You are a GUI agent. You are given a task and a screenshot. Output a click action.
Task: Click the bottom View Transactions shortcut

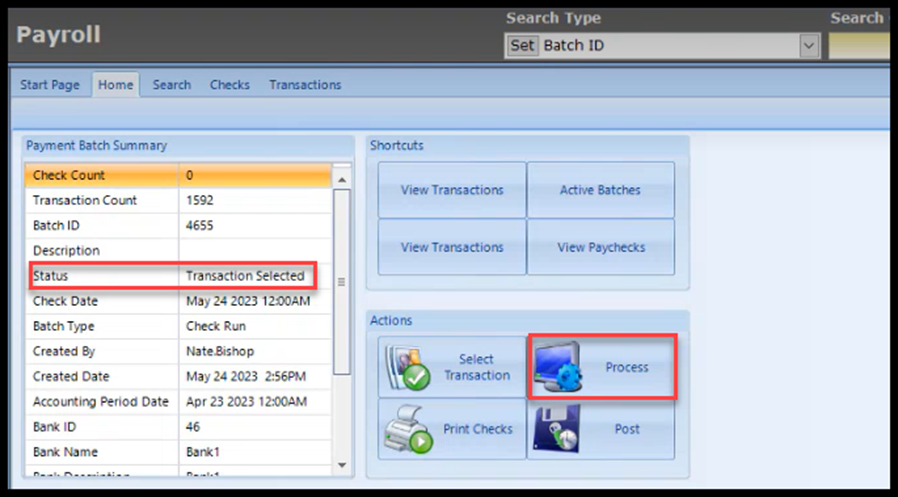pyautogui.click(x=452, y=247)
